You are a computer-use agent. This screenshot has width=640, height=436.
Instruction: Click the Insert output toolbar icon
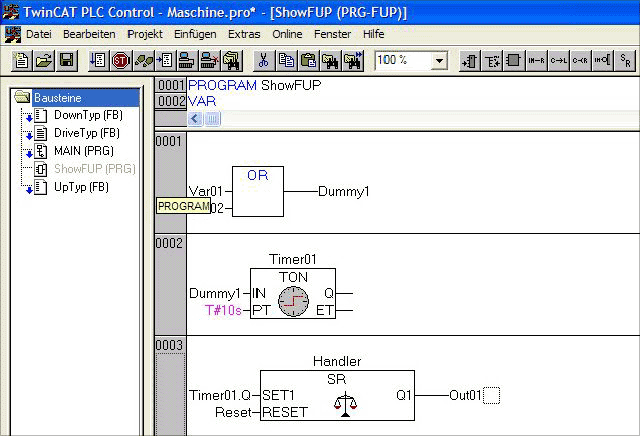[492, 61]
